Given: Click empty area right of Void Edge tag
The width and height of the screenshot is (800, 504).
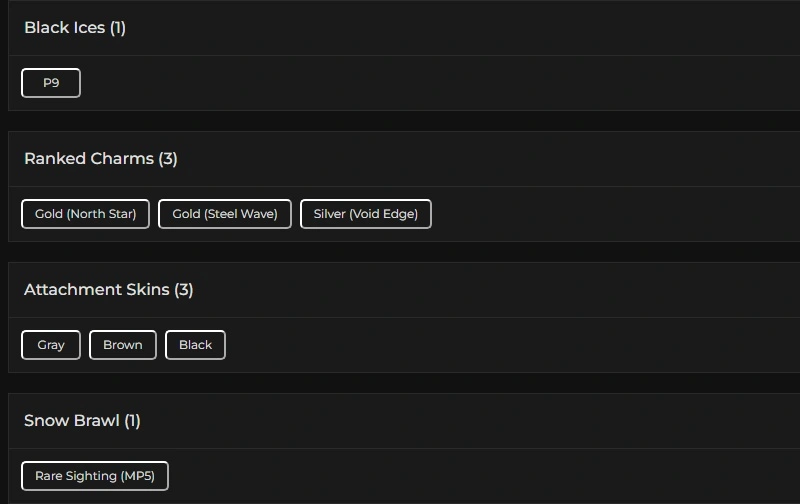Looking at the screenshot, I should point(600,214).
